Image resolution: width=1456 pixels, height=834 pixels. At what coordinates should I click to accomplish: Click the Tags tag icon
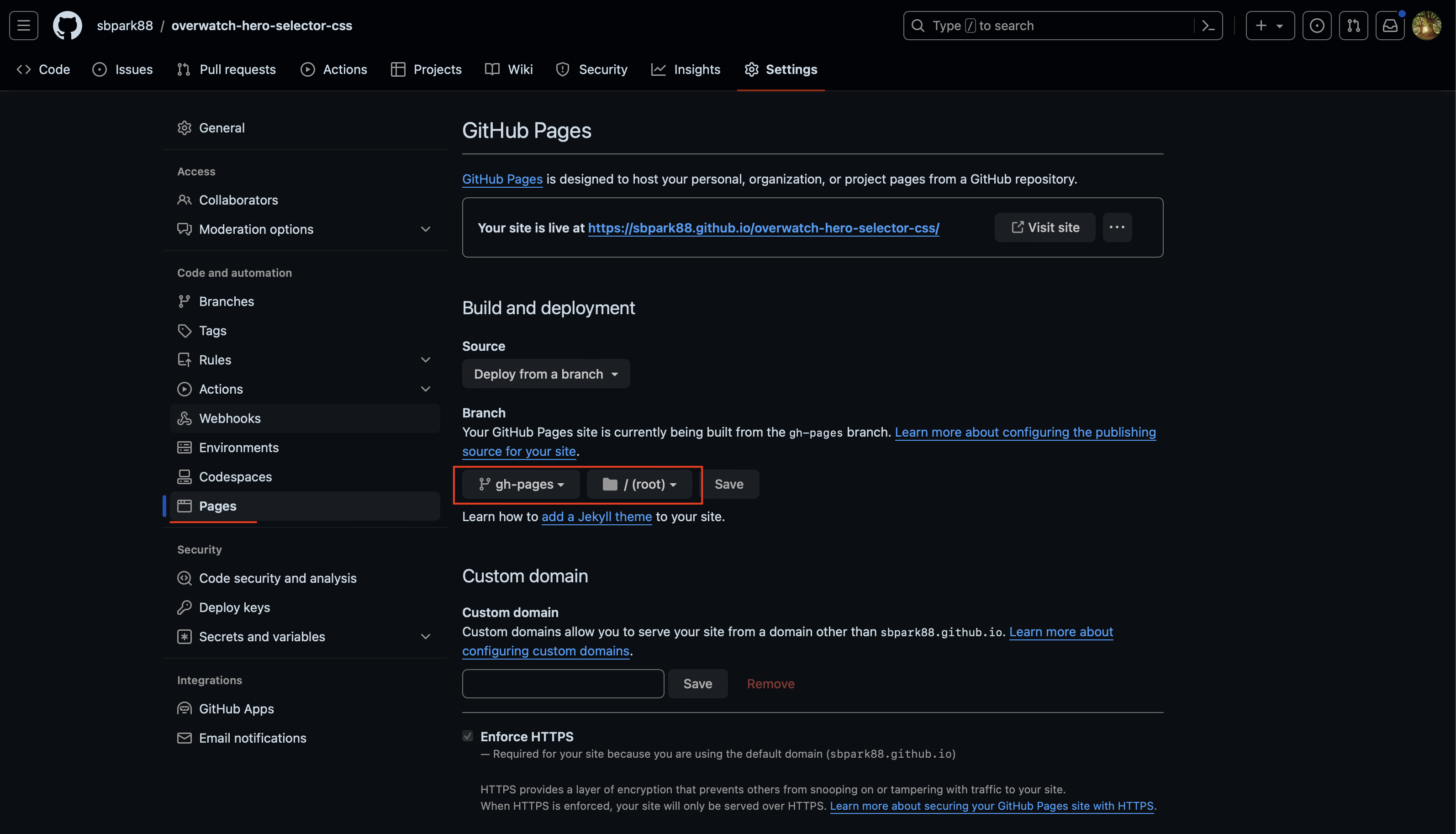pos(185,331)
